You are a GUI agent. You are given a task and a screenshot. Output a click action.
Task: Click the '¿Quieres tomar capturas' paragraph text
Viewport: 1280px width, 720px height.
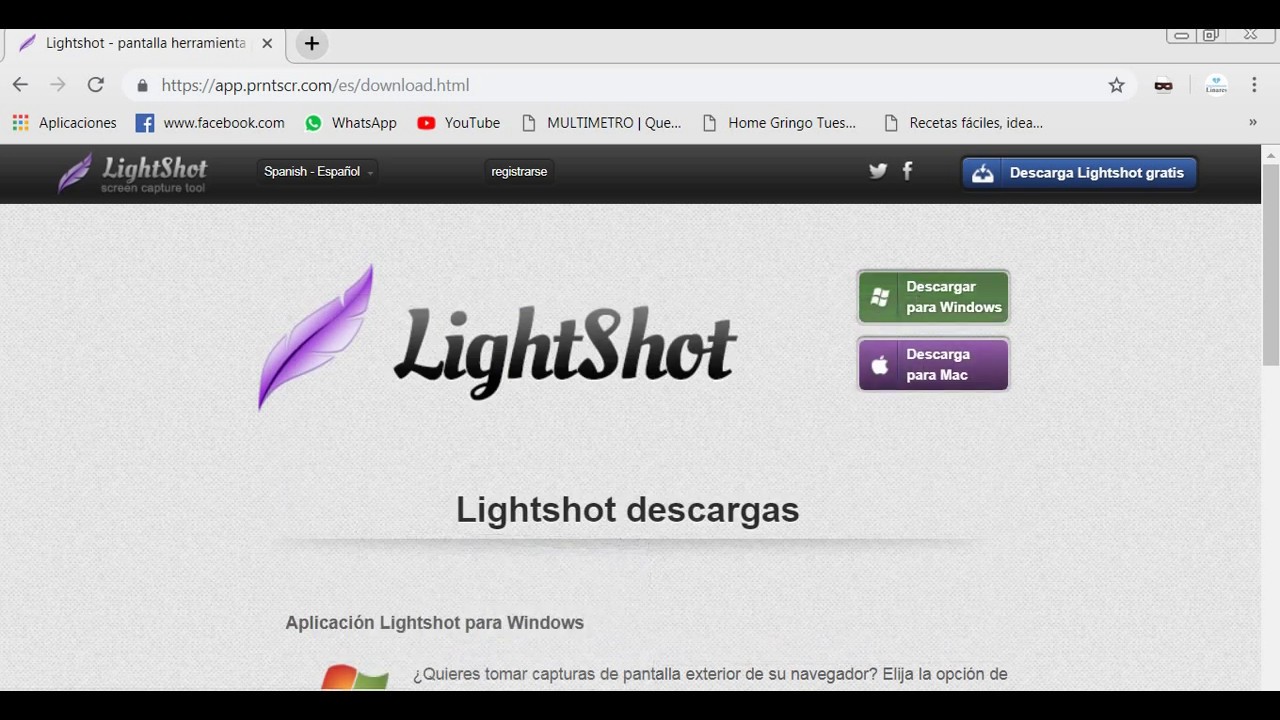[x=710, y=674]
